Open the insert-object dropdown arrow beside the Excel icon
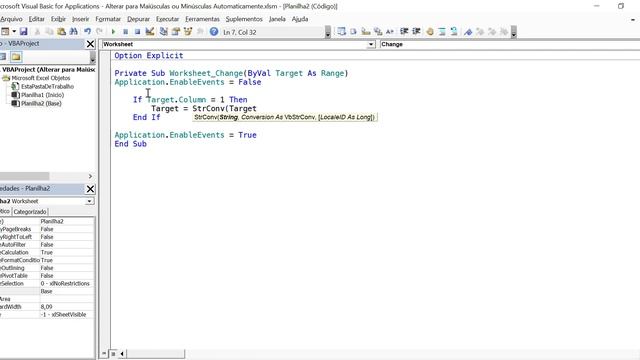The width and height of the screenshot is (640, 360). pyautogui.click(x=14, y=31)
